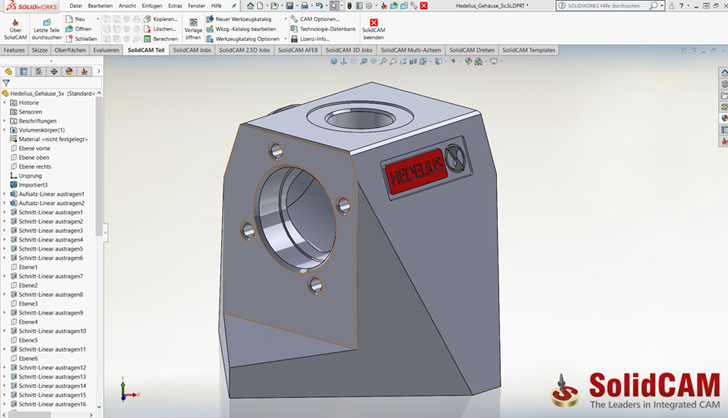
Task: Click the Berechnen button
Action: pyautogui.click(x=161, y=39)
